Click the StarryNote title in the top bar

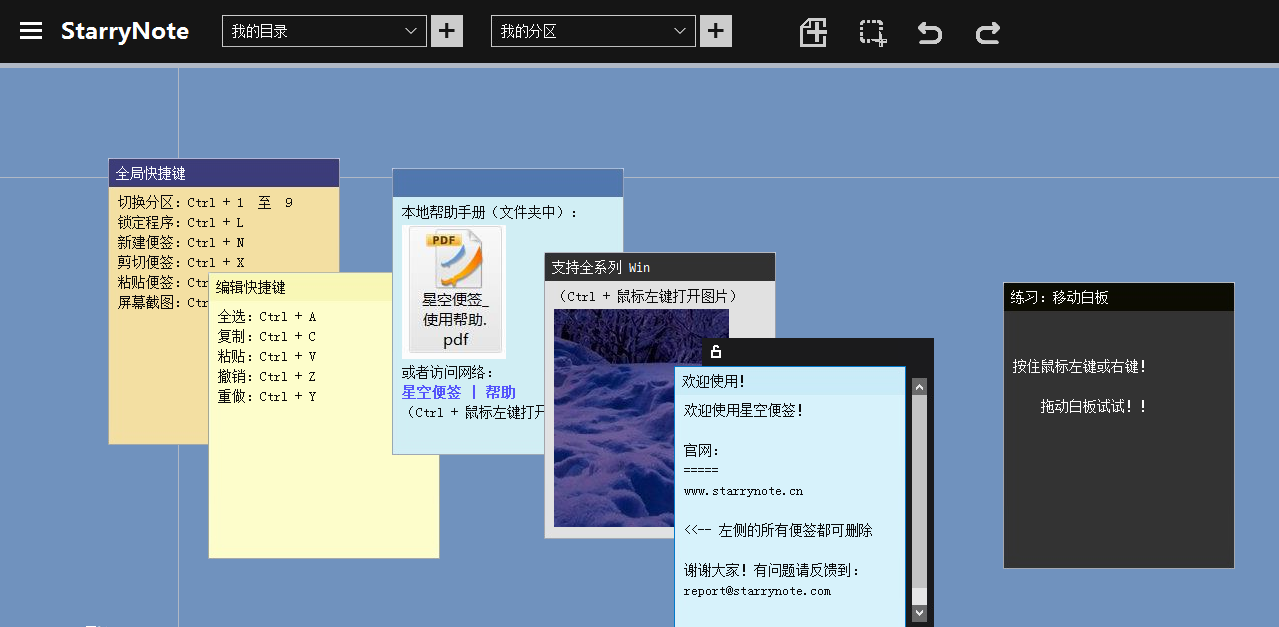pyautogui.click(x=125, y=31)
